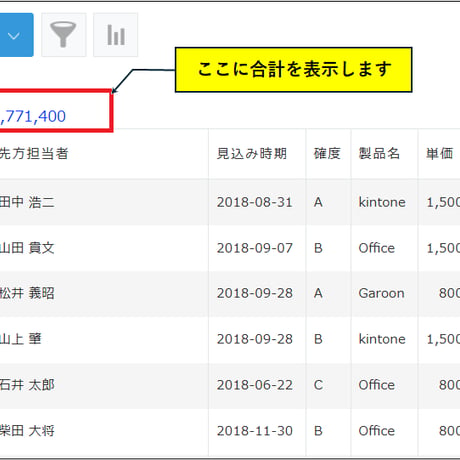Select the 山上 肇 row name
Screen dimensions: 460x460
click(x=21, y=339)
